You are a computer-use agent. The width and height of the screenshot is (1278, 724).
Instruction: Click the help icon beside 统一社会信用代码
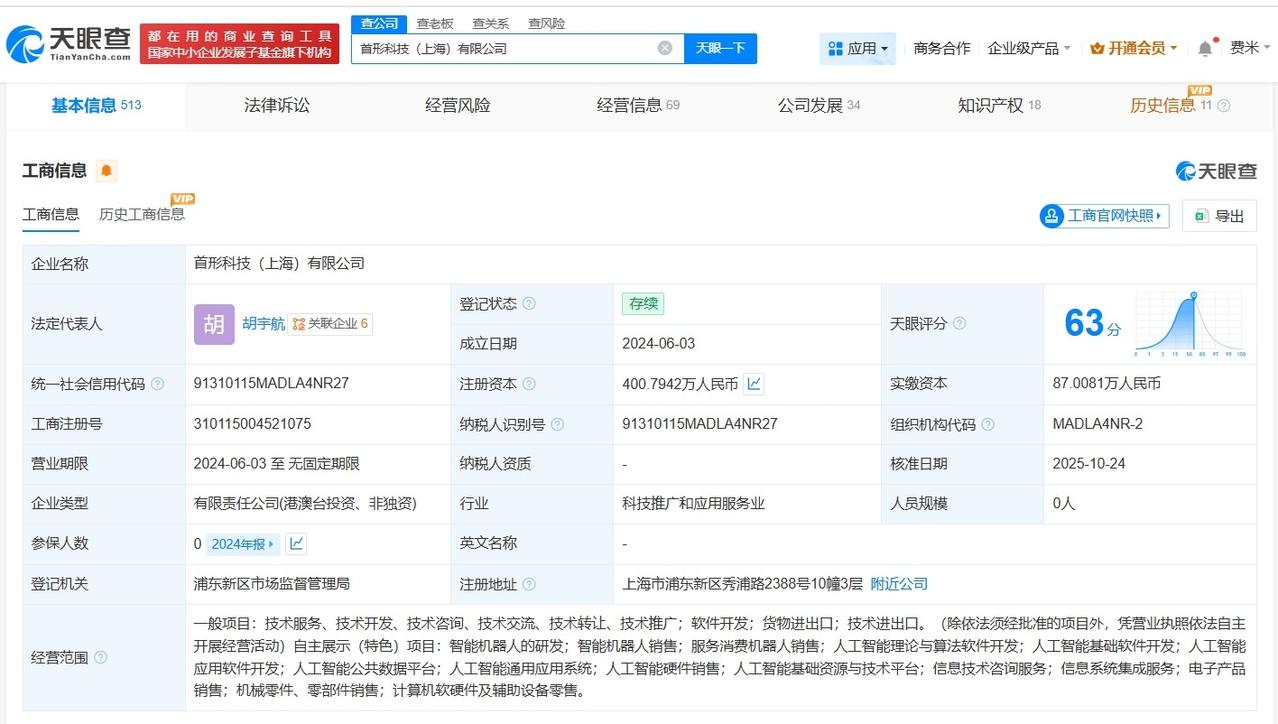(157, 384)
